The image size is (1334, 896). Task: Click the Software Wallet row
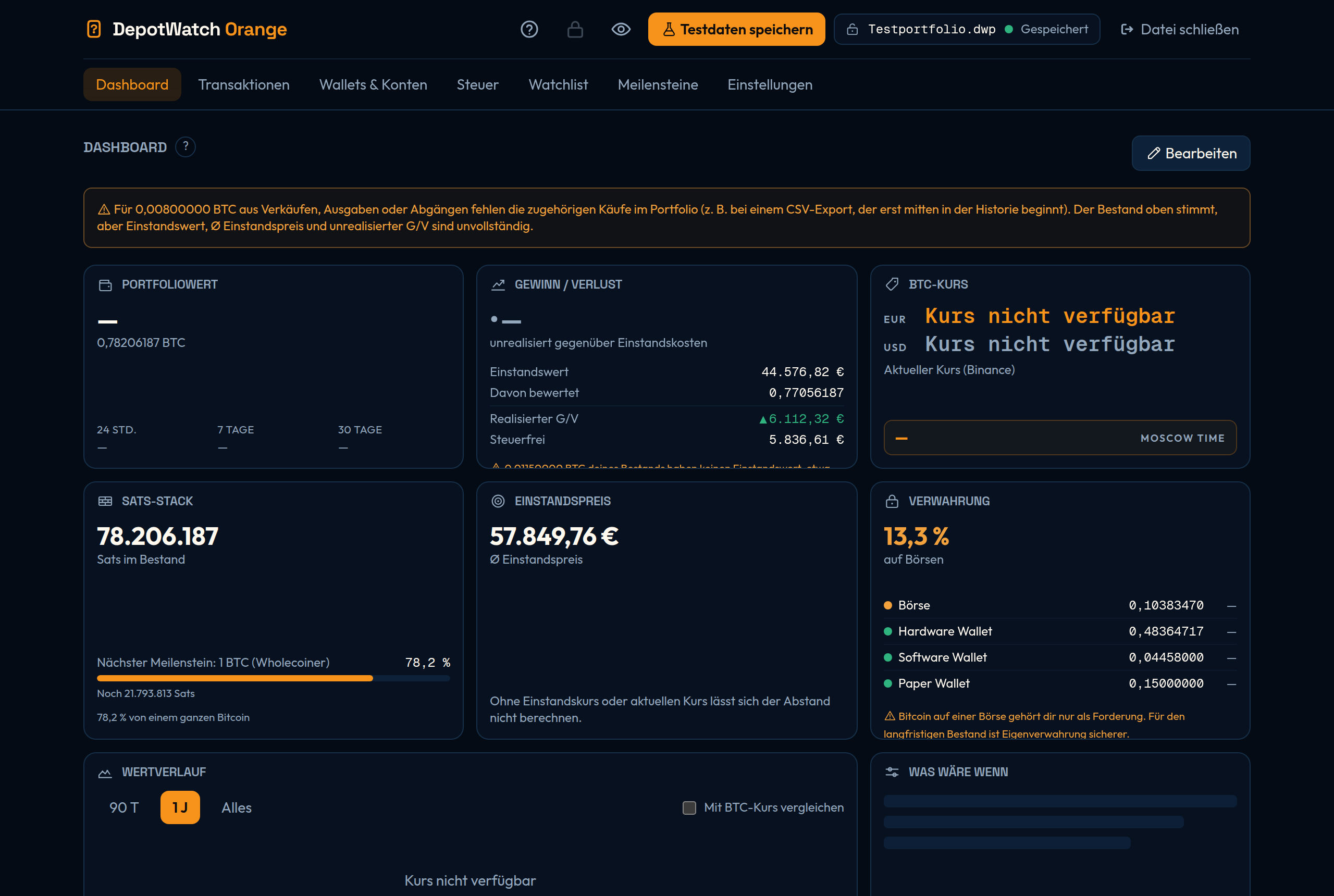pos(1060,657)
